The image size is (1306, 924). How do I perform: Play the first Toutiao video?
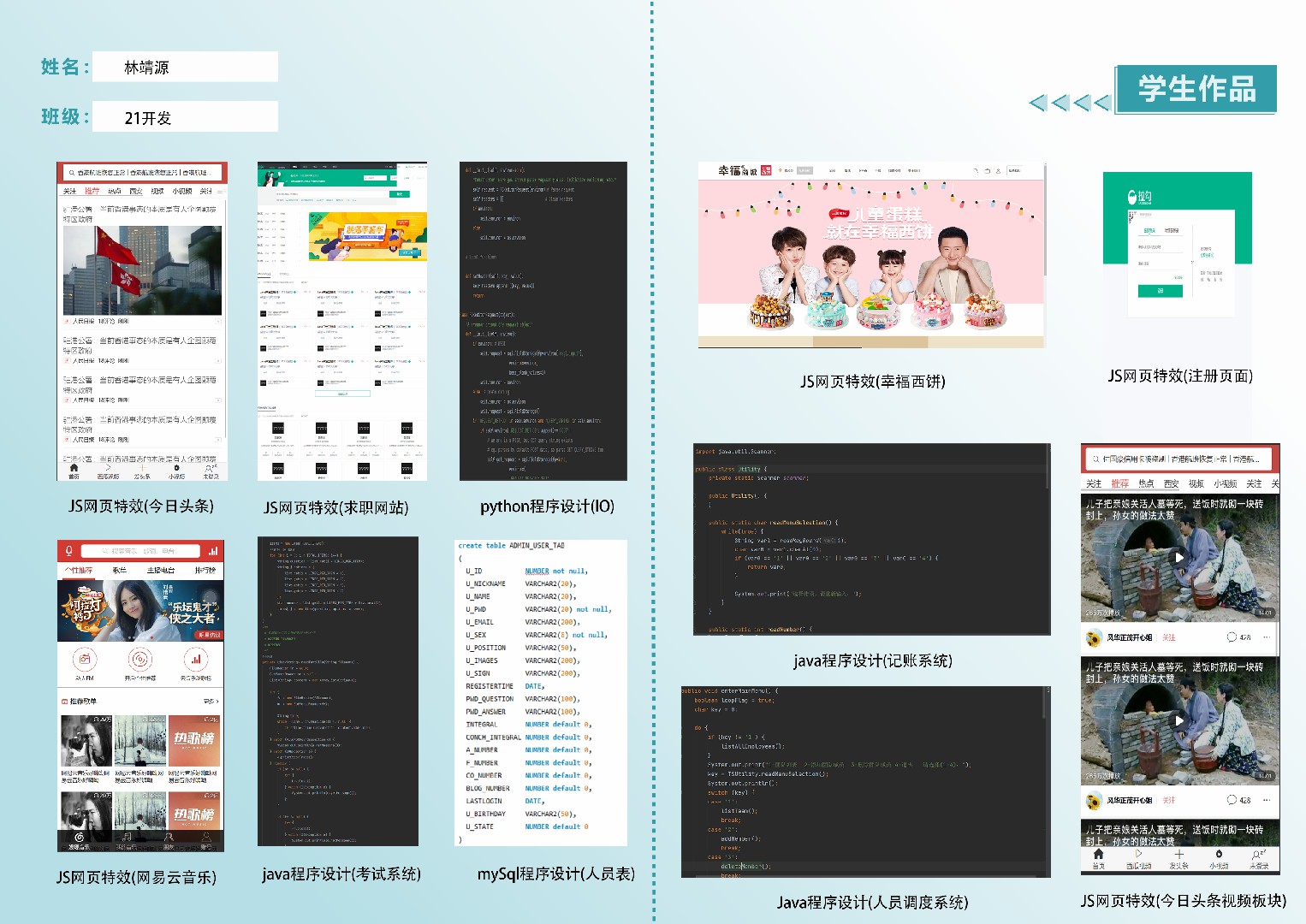1178,558
